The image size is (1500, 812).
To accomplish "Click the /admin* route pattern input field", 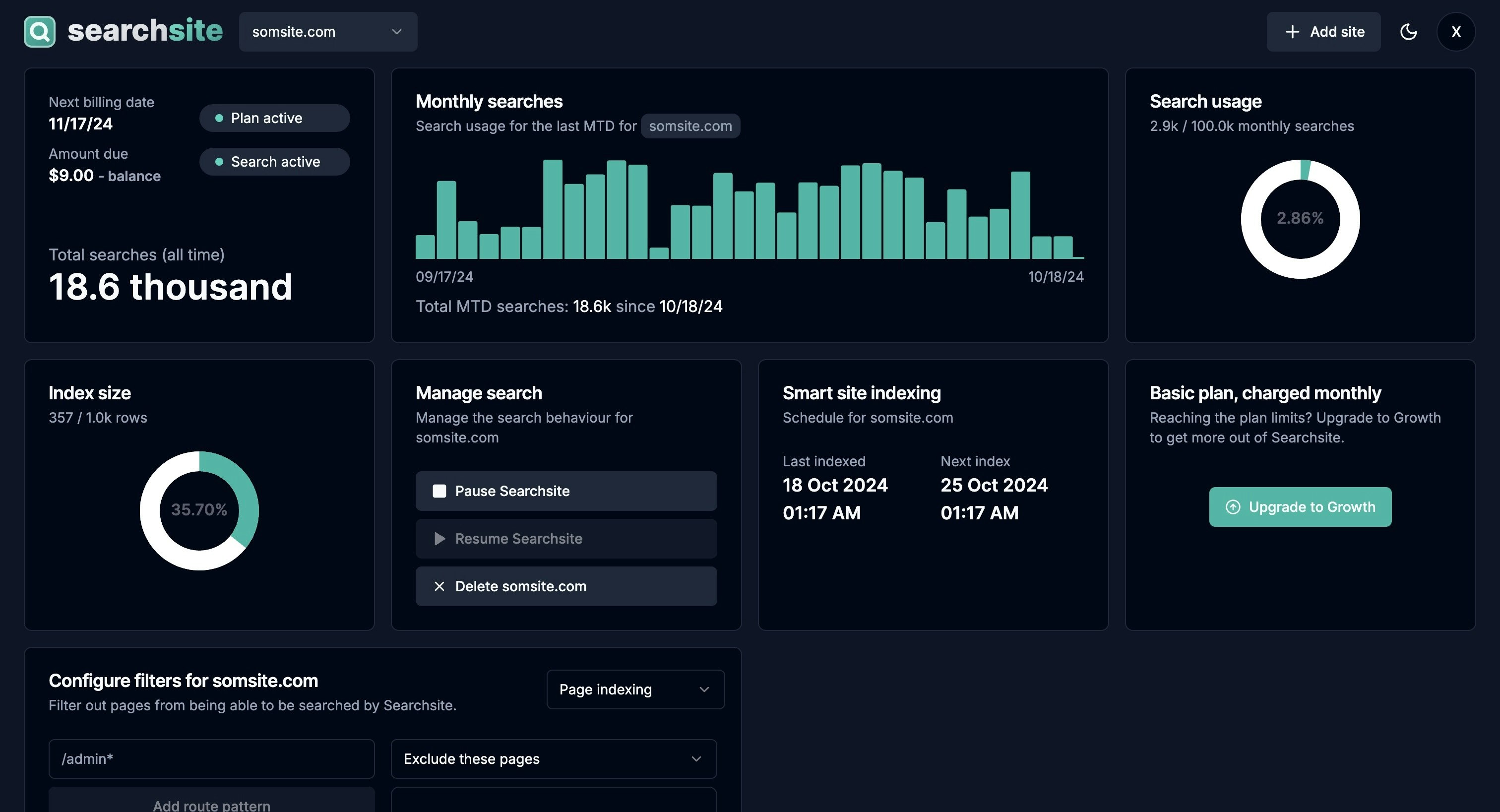I will click(211, 758).
